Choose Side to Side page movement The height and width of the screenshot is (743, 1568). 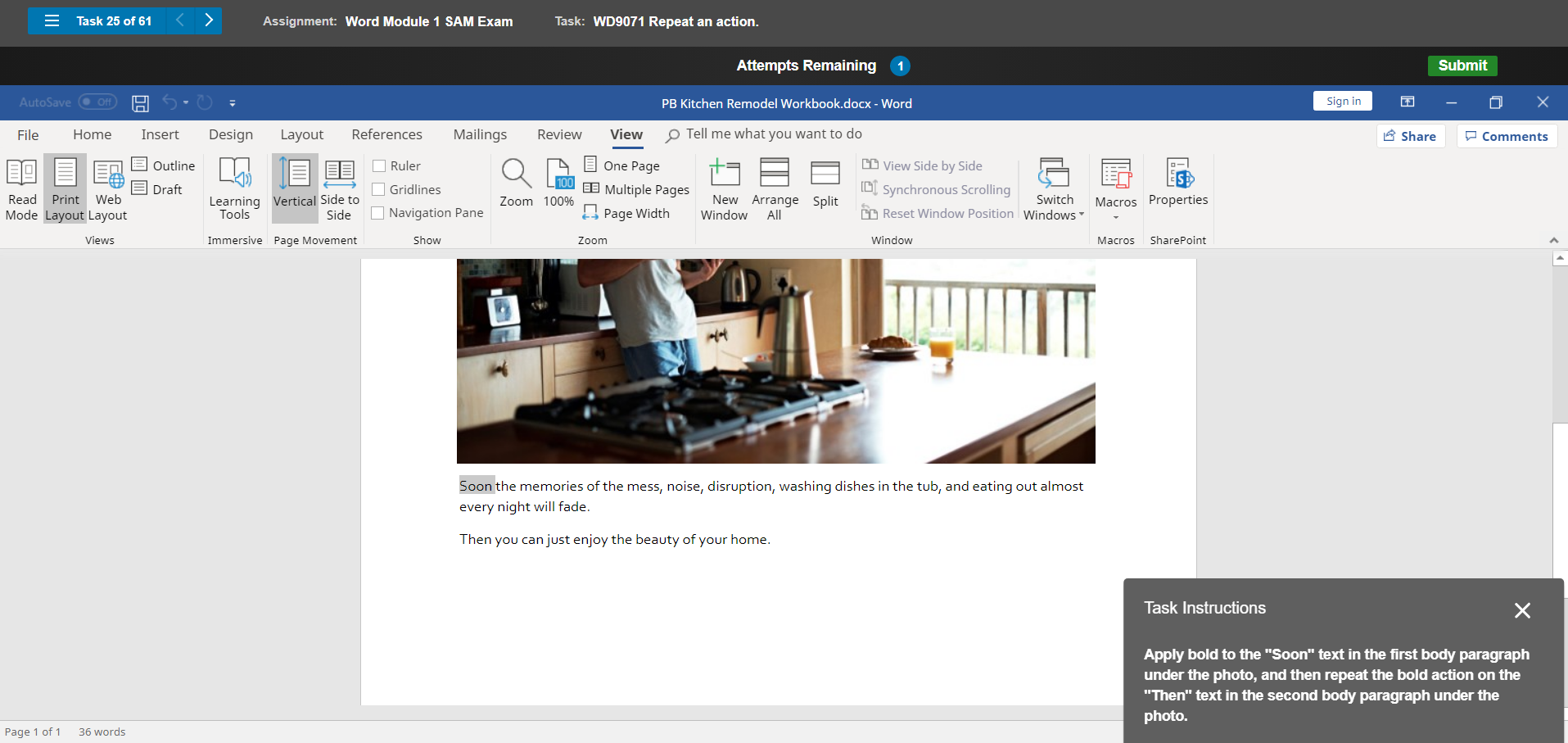point(340,189)
